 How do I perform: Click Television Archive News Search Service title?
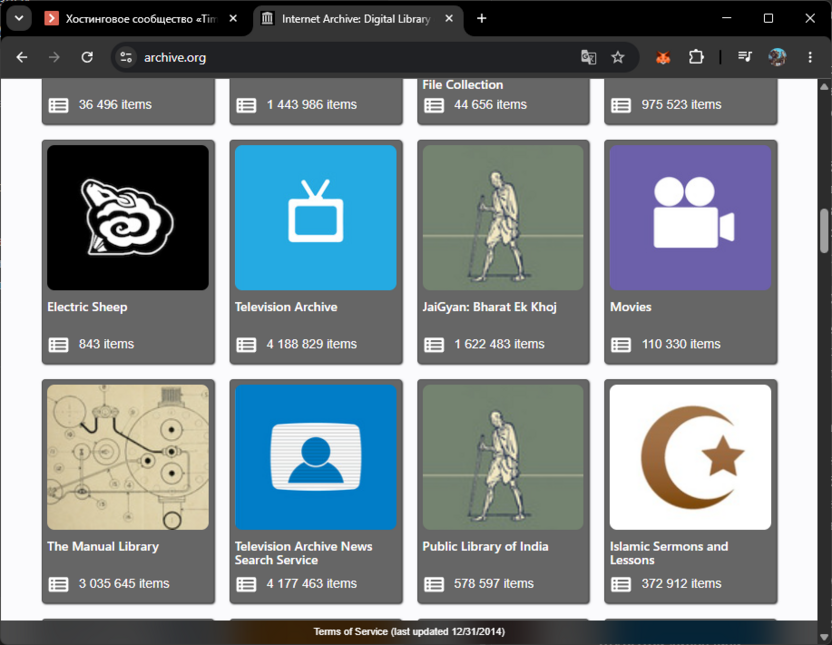pyautogui.click(x=304, y=553)
